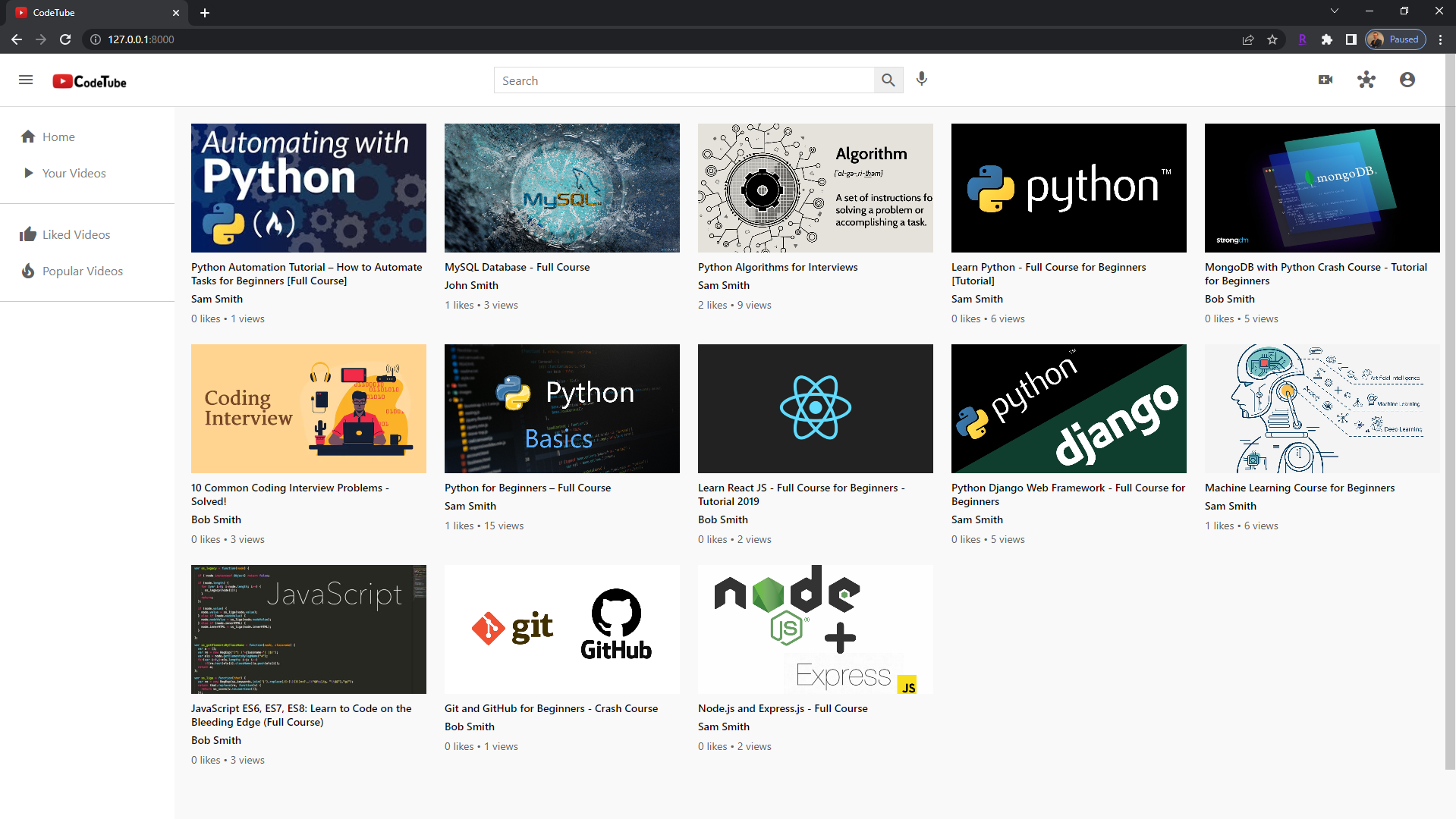Open the MySQL video thumbnail

click(562, 188)
